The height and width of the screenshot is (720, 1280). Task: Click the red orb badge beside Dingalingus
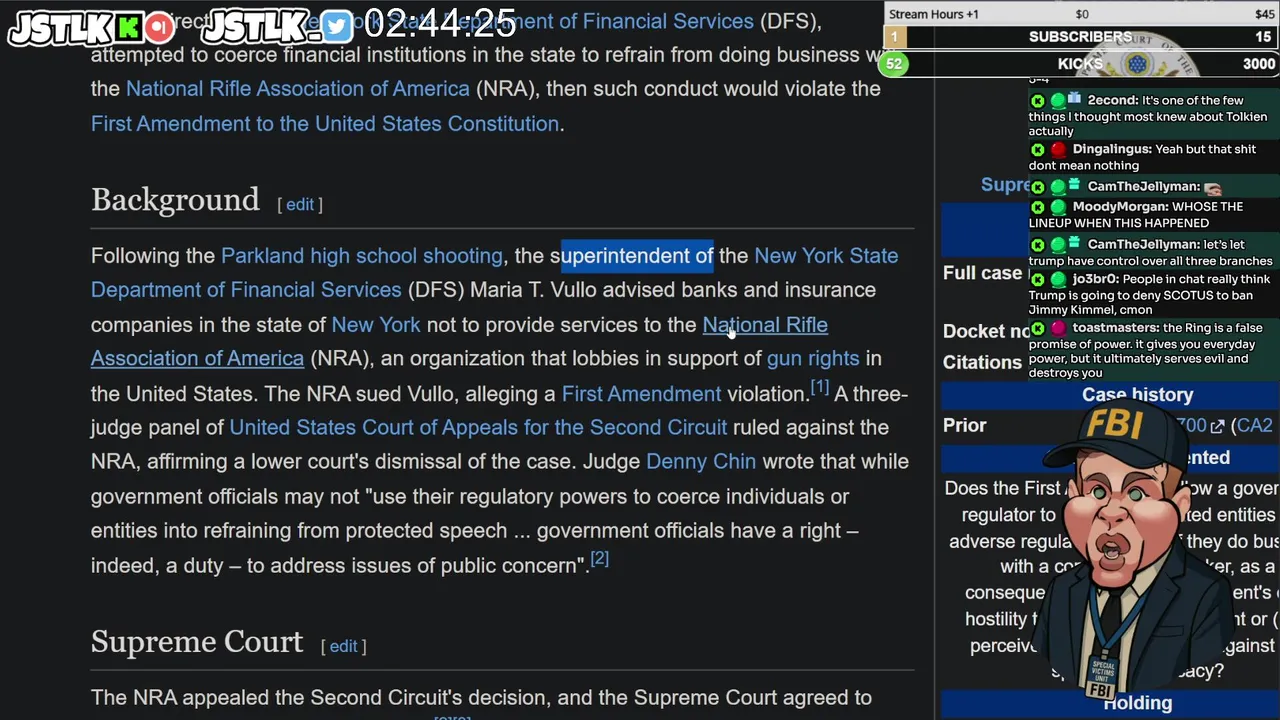coord(1058,150)
